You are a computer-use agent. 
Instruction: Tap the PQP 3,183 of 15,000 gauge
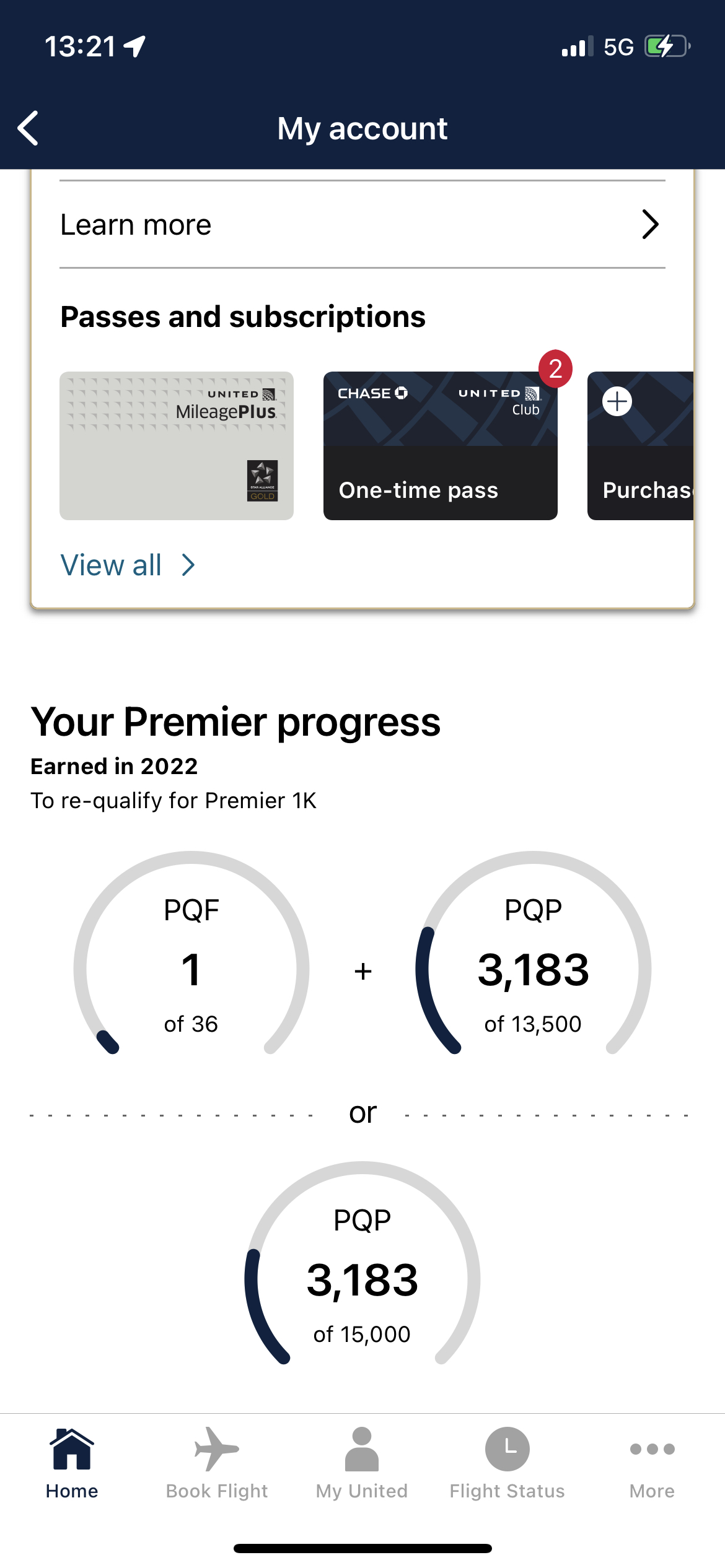362,1265
